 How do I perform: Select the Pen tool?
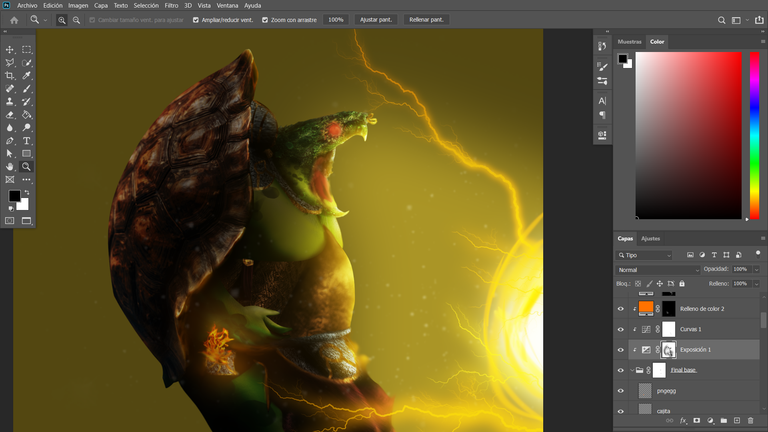10,141
